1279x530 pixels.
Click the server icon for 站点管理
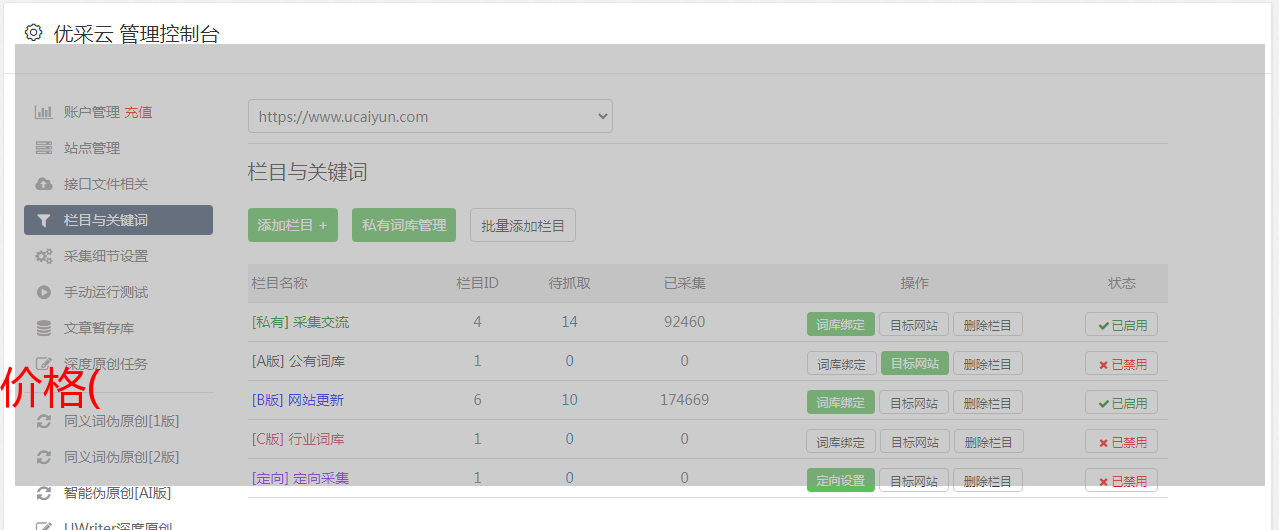coord(44,148)
